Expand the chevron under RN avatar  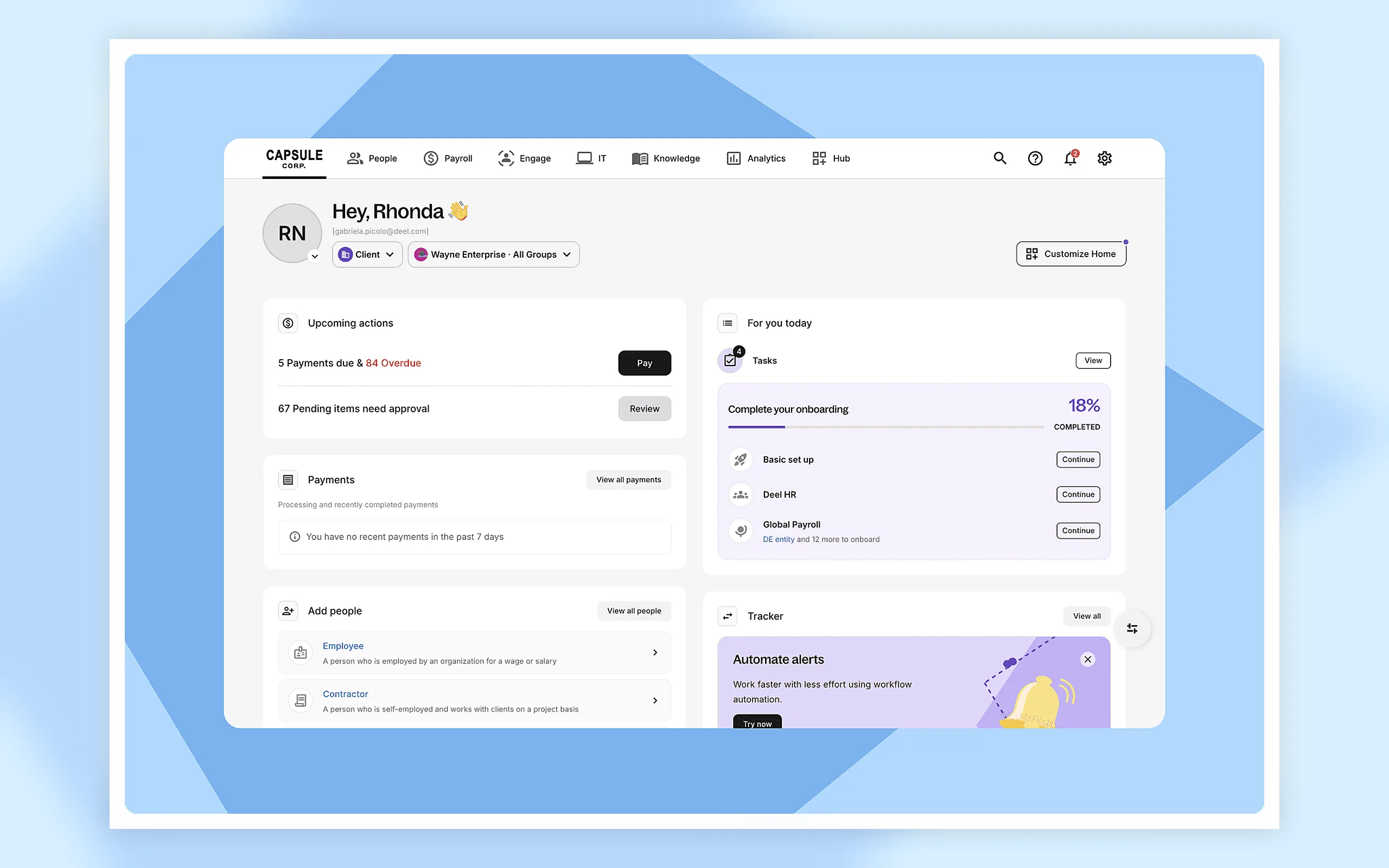pos(315,256)
